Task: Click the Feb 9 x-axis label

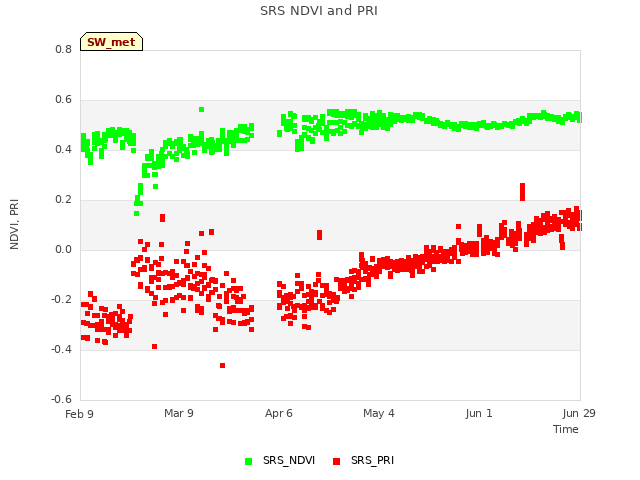Action: (x=79, y=414)
